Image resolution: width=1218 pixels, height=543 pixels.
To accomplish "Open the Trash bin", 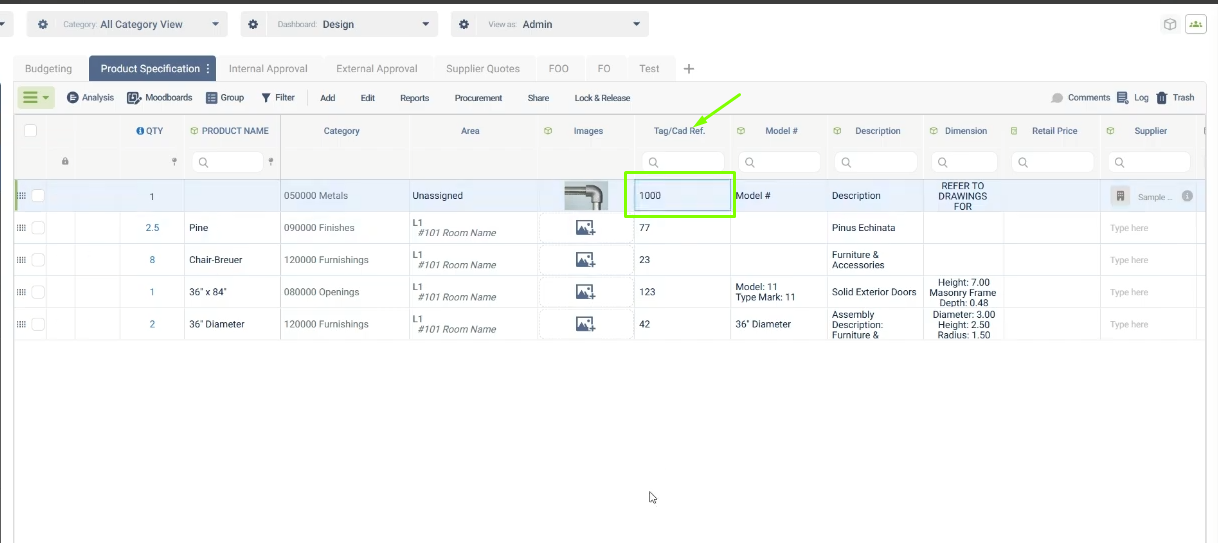I will click(1175, 98).
